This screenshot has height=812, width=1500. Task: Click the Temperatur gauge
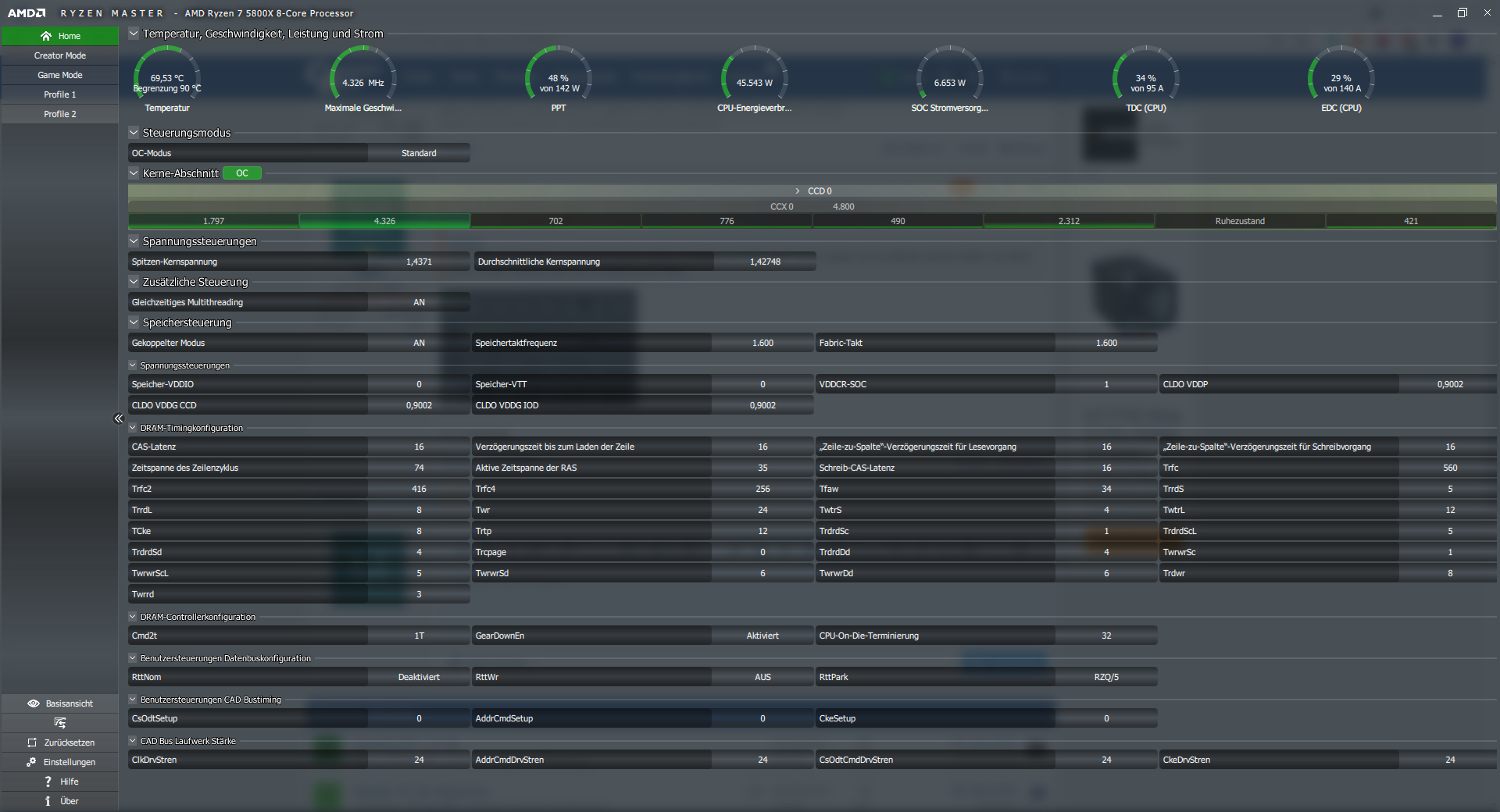pos(167,80)
